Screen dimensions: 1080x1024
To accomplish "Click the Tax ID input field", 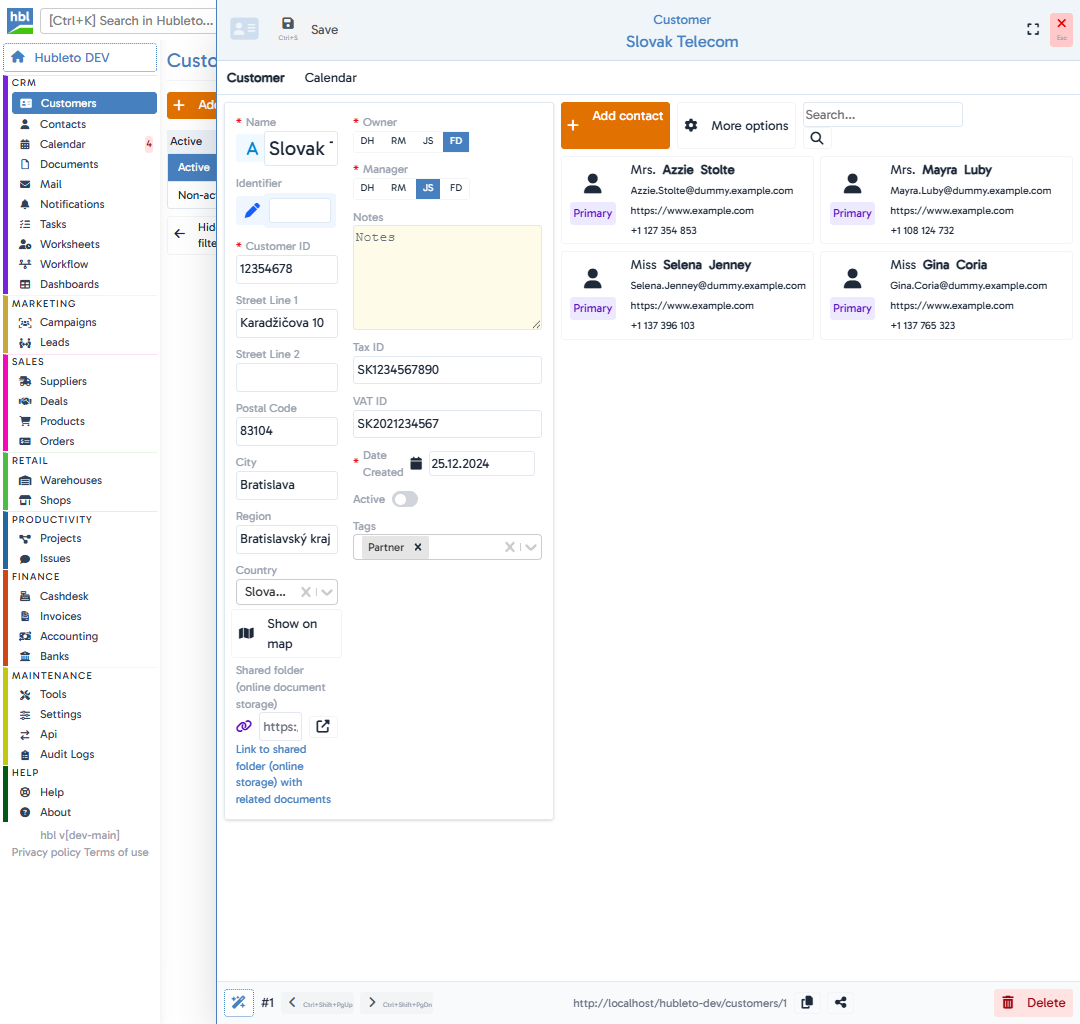I will click(447, 370).
